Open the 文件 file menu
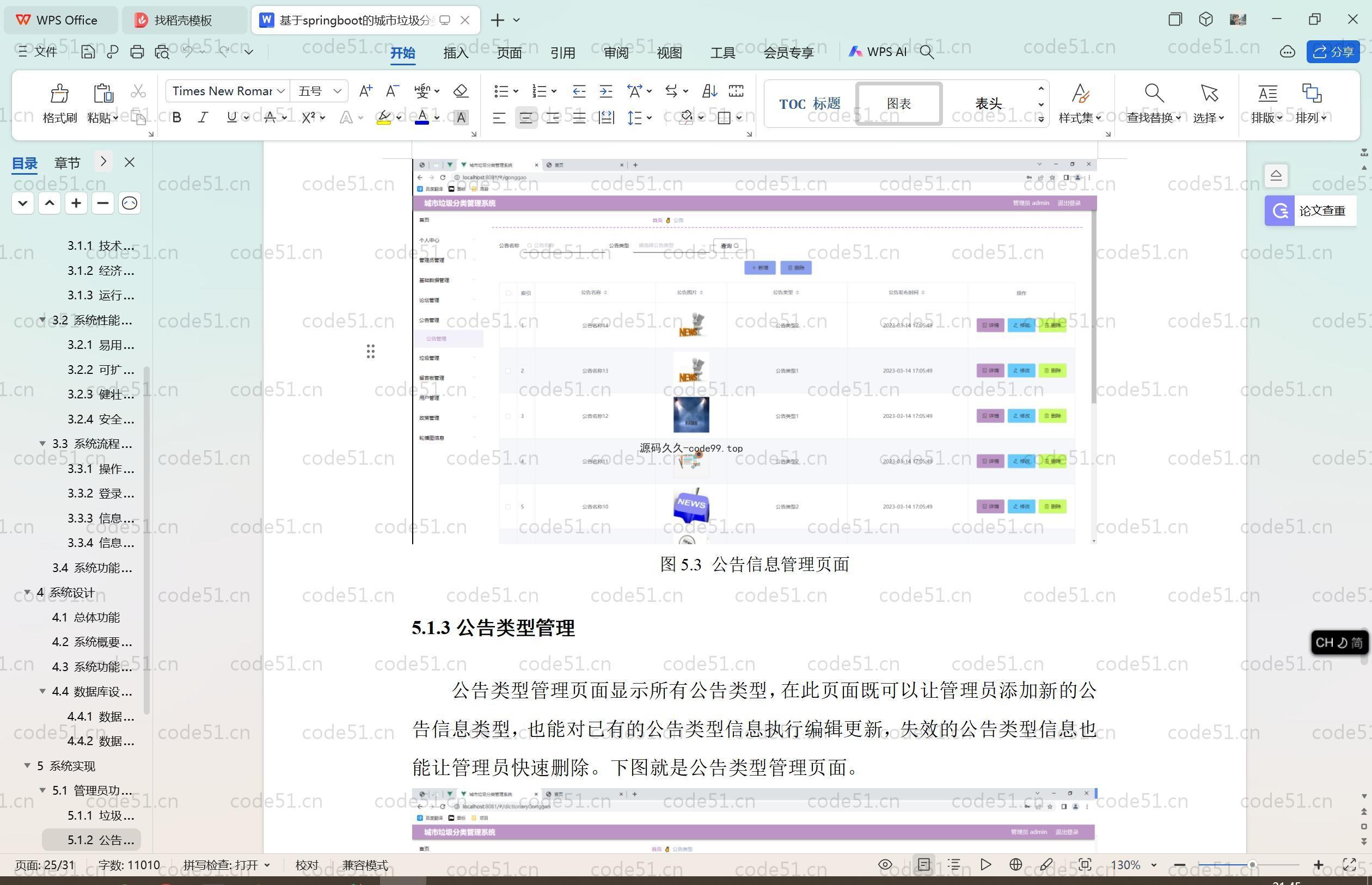The width and height of the screenshot is (1372, 885). click(38, 52)
